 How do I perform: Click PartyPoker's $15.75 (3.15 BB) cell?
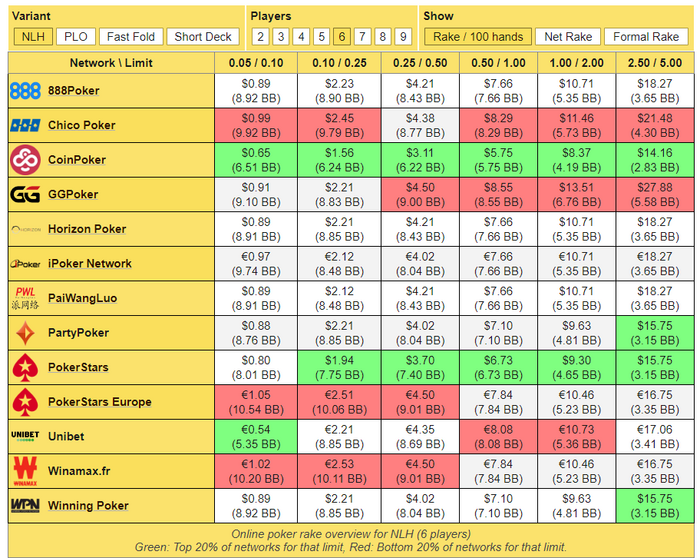(655, 333)
